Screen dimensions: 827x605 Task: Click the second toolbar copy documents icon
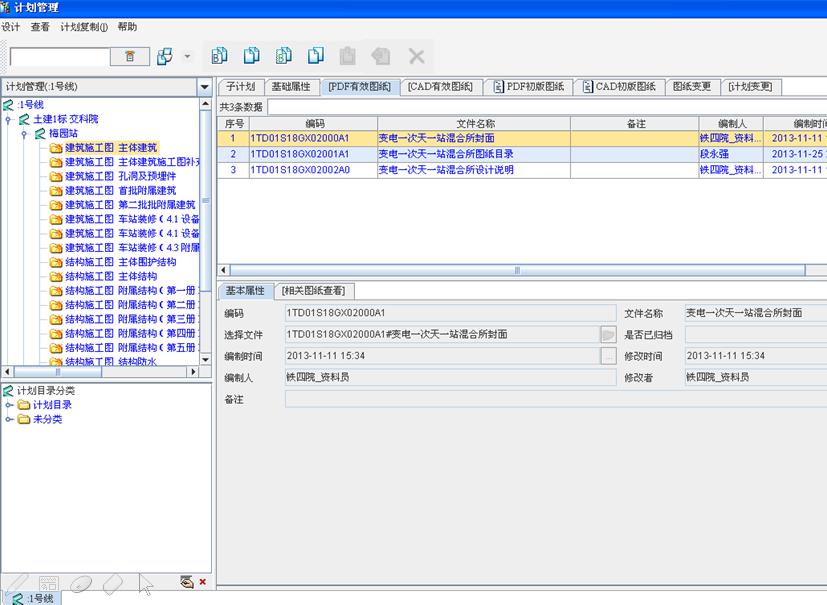click(x=252, y=56)
